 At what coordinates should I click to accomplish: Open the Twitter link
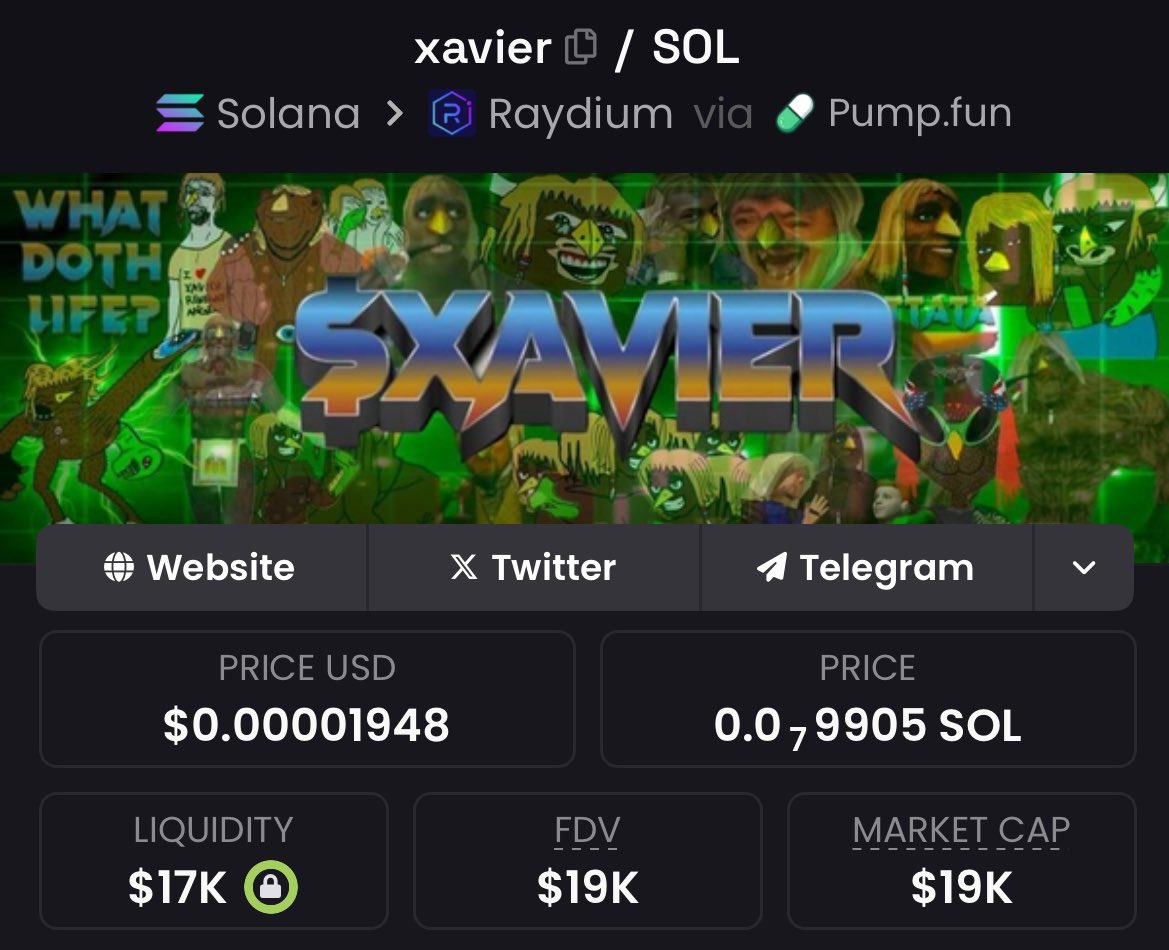coord(534,567)
